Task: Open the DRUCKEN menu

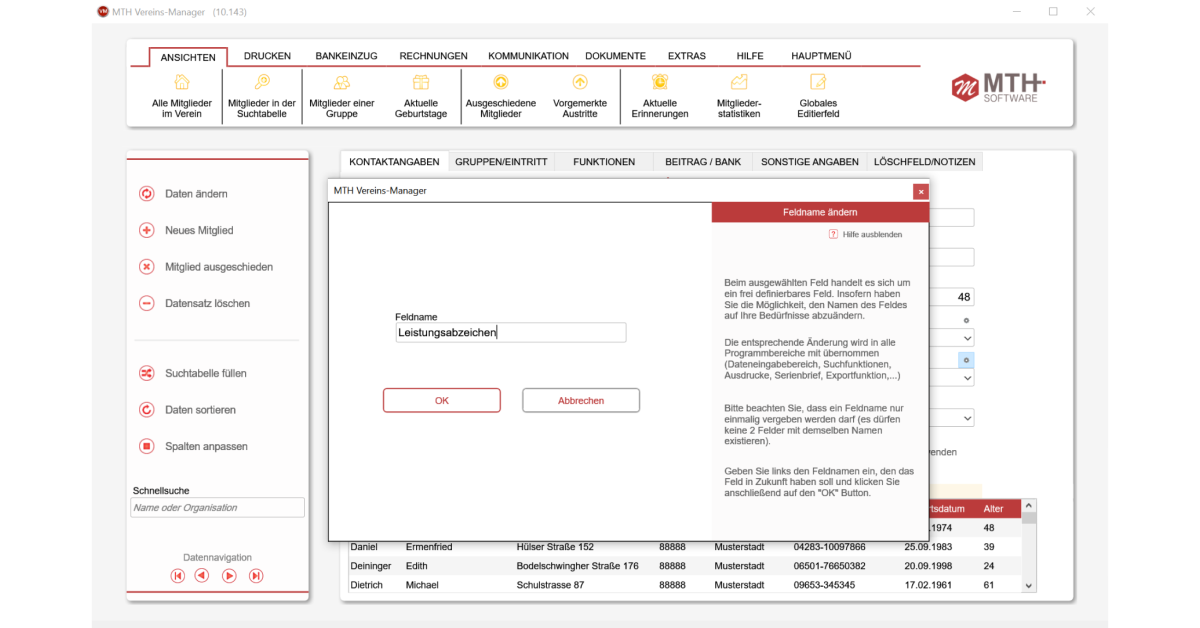Action: [267, 56]
